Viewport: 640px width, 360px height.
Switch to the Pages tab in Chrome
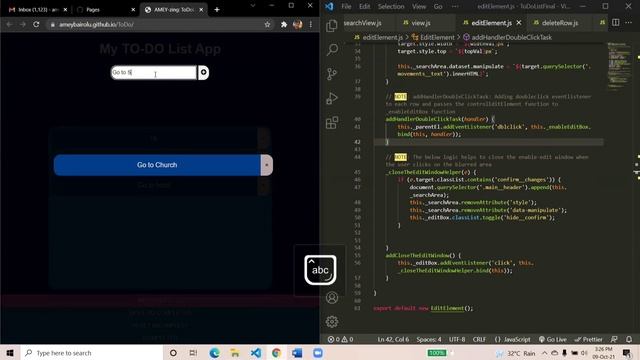click(x=105, y=9)
